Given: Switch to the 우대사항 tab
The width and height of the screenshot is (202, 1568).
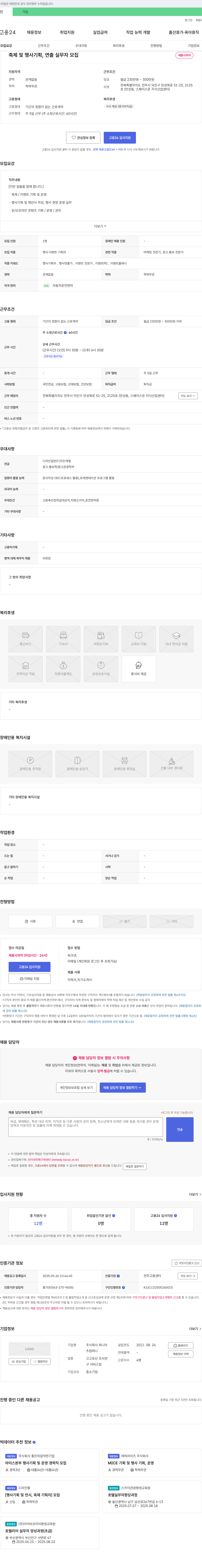Looking at the screenshot, I should [81, 46].
